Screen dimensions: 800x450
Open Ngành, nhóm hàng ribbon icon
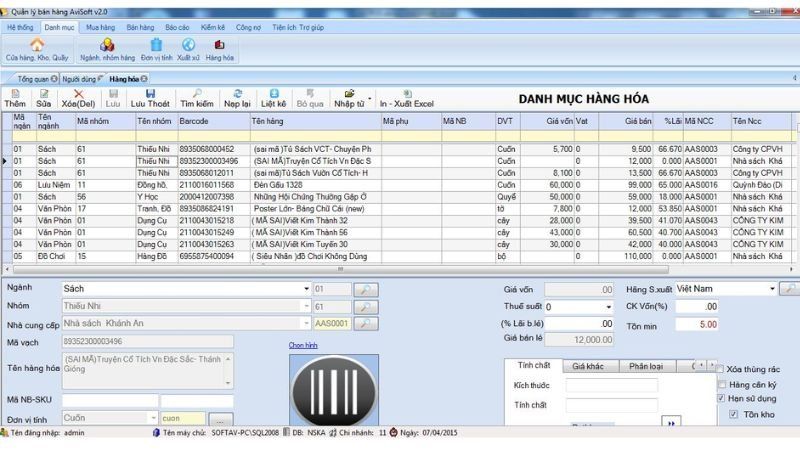(x=106, y=45)
